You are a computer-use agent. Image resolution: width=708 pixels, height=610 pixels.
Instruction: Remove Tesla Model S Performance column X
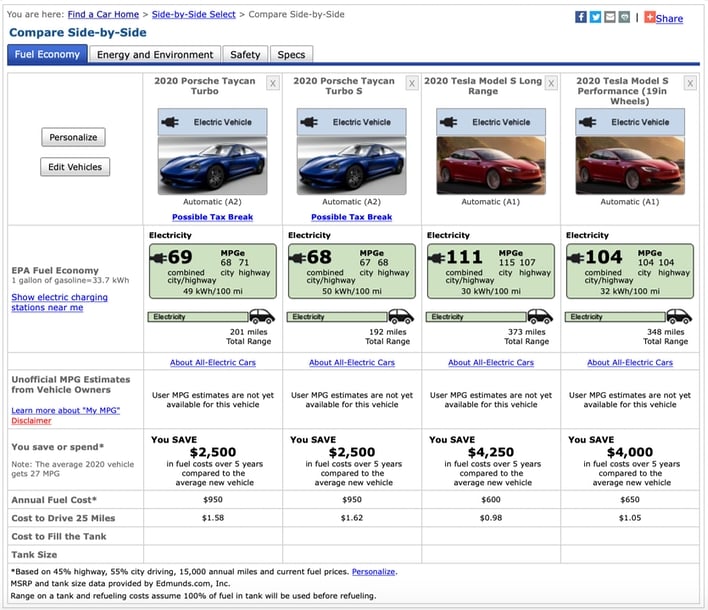pos(690,84)
